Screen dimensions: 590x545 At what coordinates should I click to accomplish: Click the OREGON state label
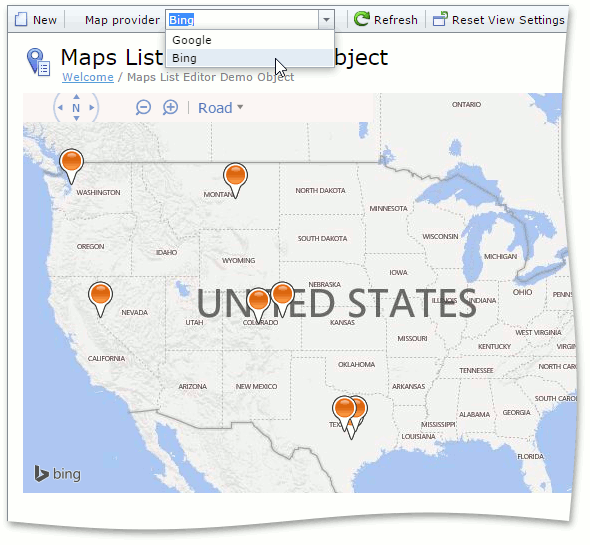pos(90,247)
